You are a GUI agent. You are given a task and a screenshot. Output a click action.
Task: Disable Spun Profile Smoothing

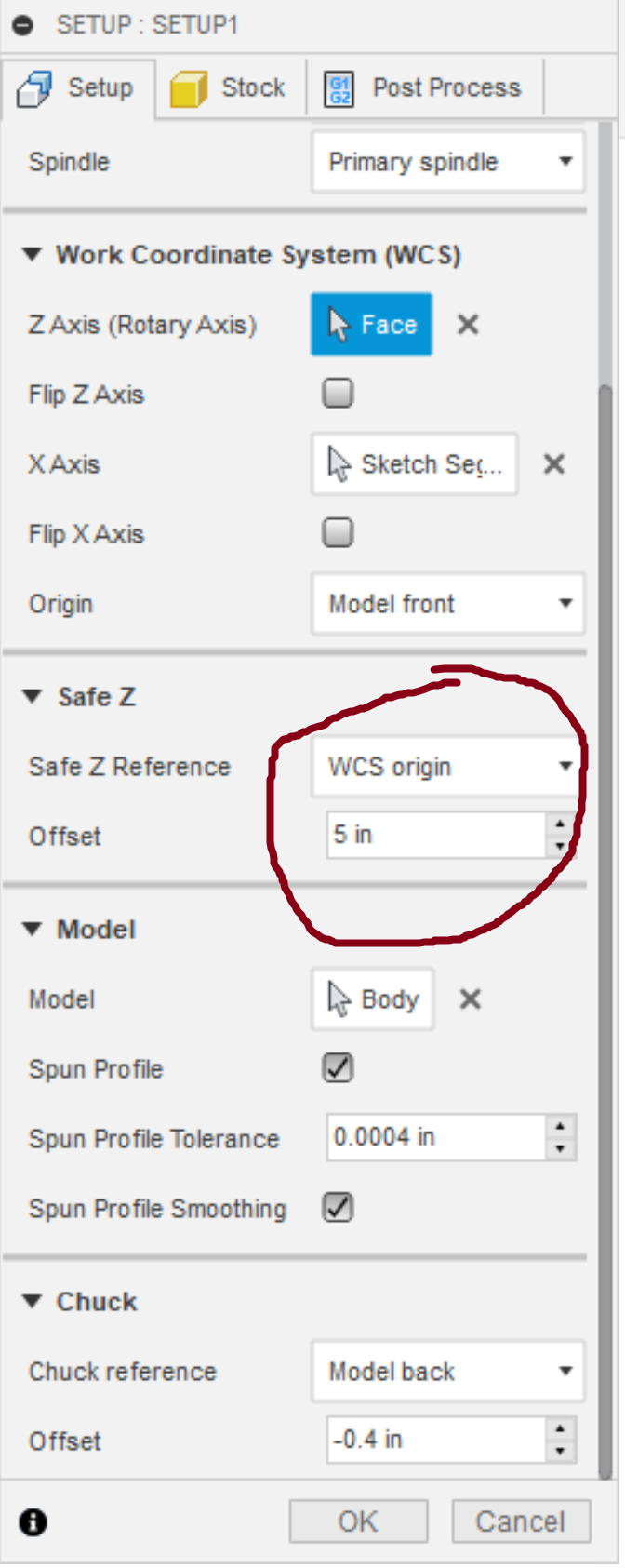click(337, 1208)
